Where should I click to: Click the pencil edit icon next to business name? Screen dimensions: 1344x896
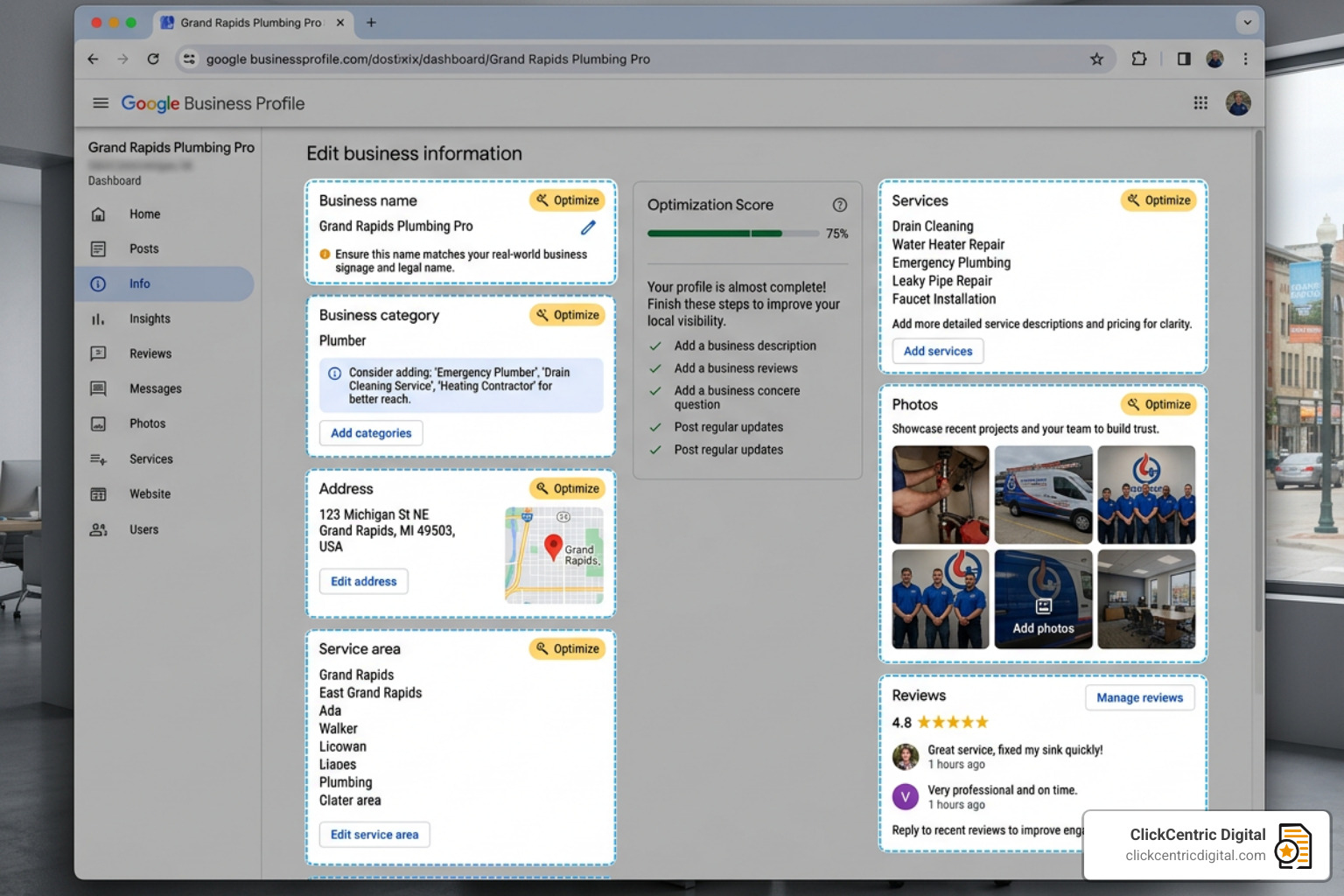[588, 227]
